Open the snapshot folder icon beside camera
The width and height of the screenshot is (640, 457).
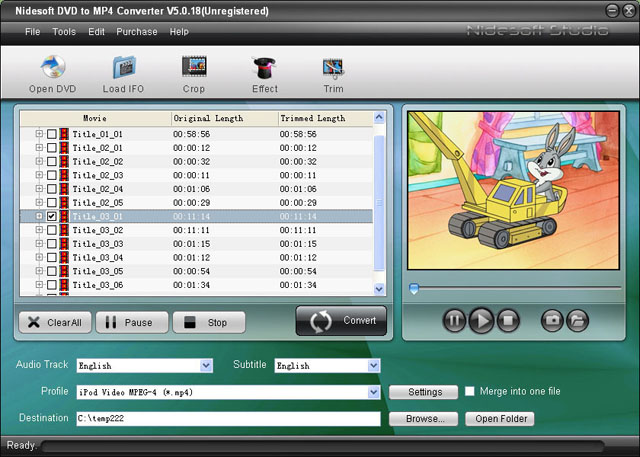(577, 321)
